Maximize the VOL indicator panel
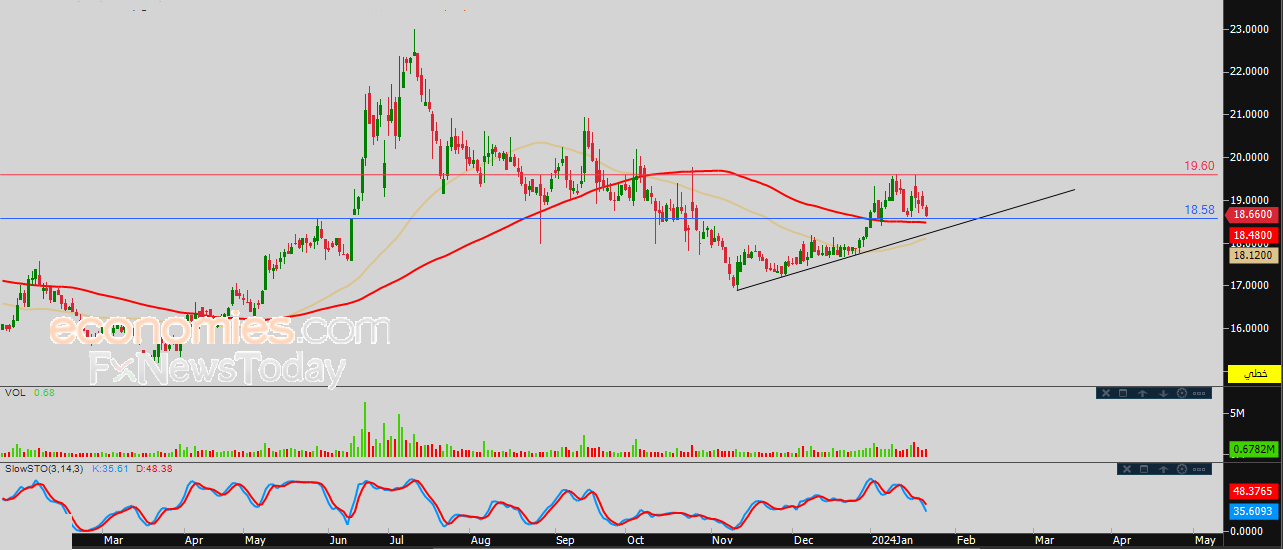This screenshot has width=1283, height=550. (1123, 393)
